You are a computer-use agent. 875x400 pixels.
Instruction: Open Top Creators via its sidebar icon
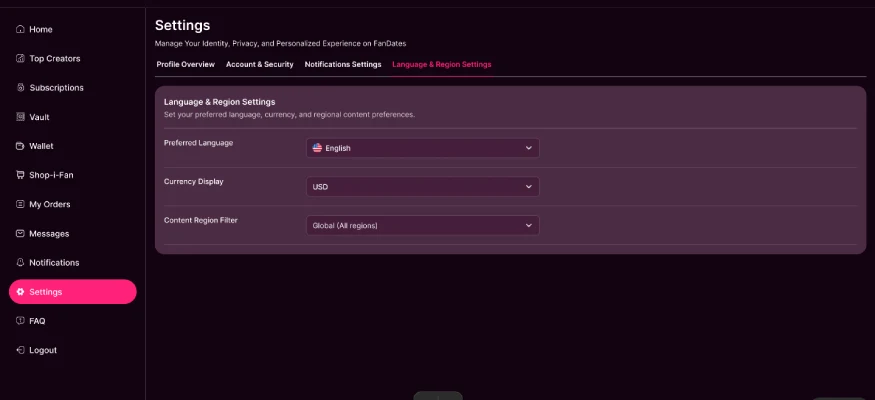[x=21, y=59]
